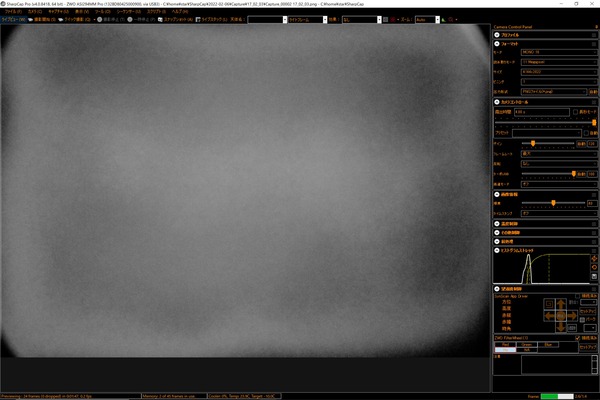The height and width of the screenshot is (400, 600).
Task: Enable the long exposure mode checkbox
Action: point(575,112)
